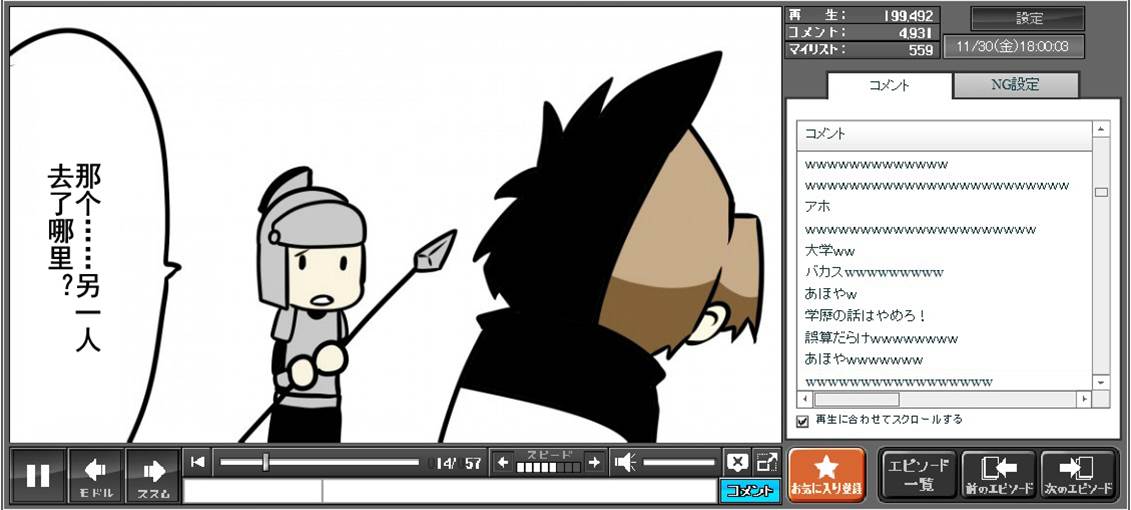Increase playback speed with right arrow
Viewport: 1131px width, 510px height.
(x=595, y=462)
